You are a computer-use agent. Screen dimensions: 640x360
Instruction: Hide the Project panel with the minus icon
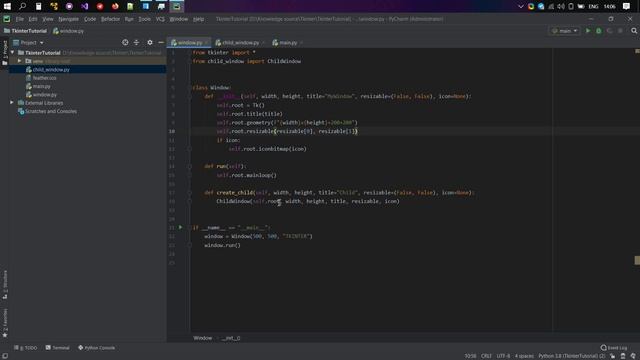pyautogui.click(x=161, y=42)
